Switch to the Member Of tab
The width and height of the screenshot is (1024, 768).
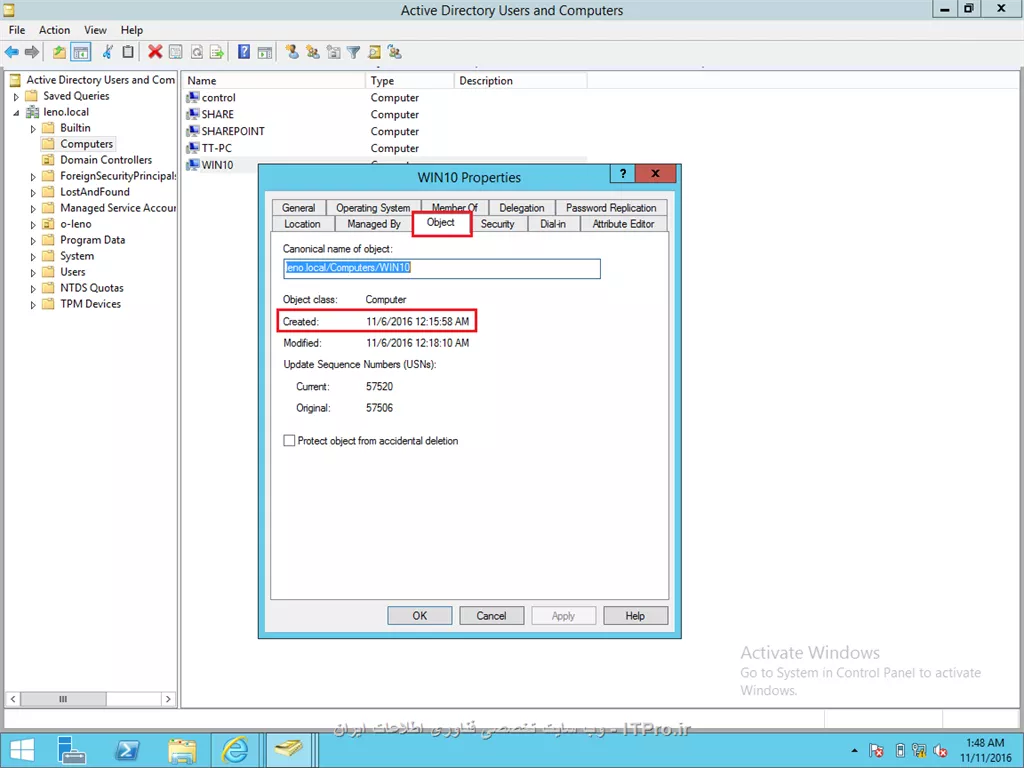[x=455, y=208]
